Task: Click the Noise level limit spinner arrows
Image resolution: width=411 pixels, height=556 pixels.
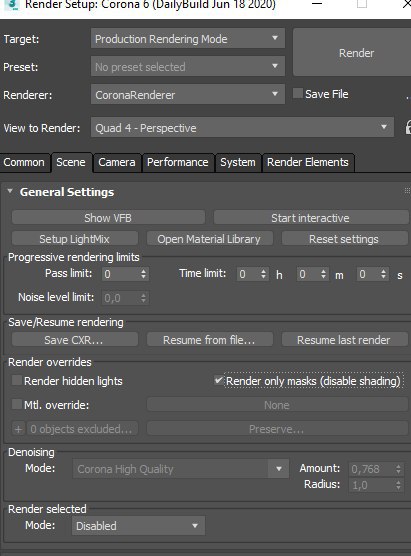Action: point(143,298)
